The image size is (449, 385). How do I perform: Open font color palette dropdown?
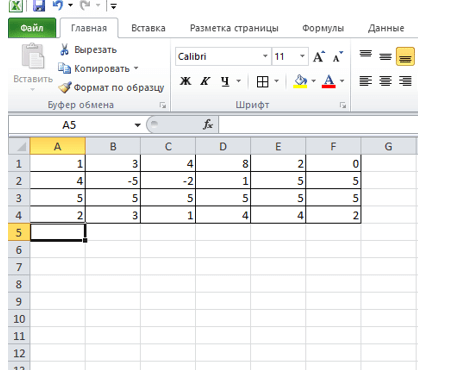click(342, 81)
